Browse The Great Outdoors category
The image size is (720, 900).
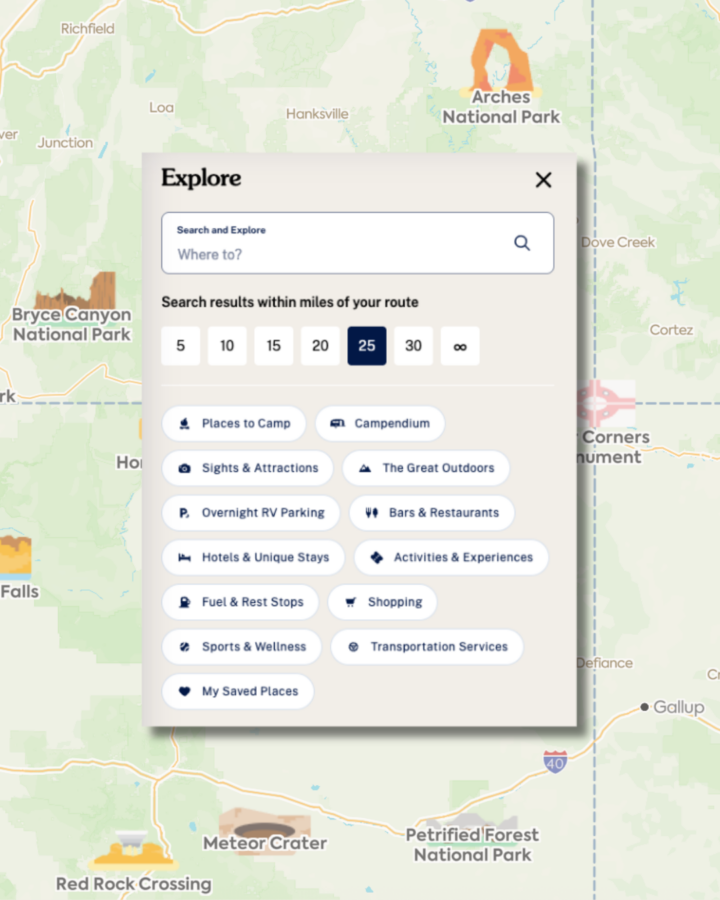coord(425,468)
